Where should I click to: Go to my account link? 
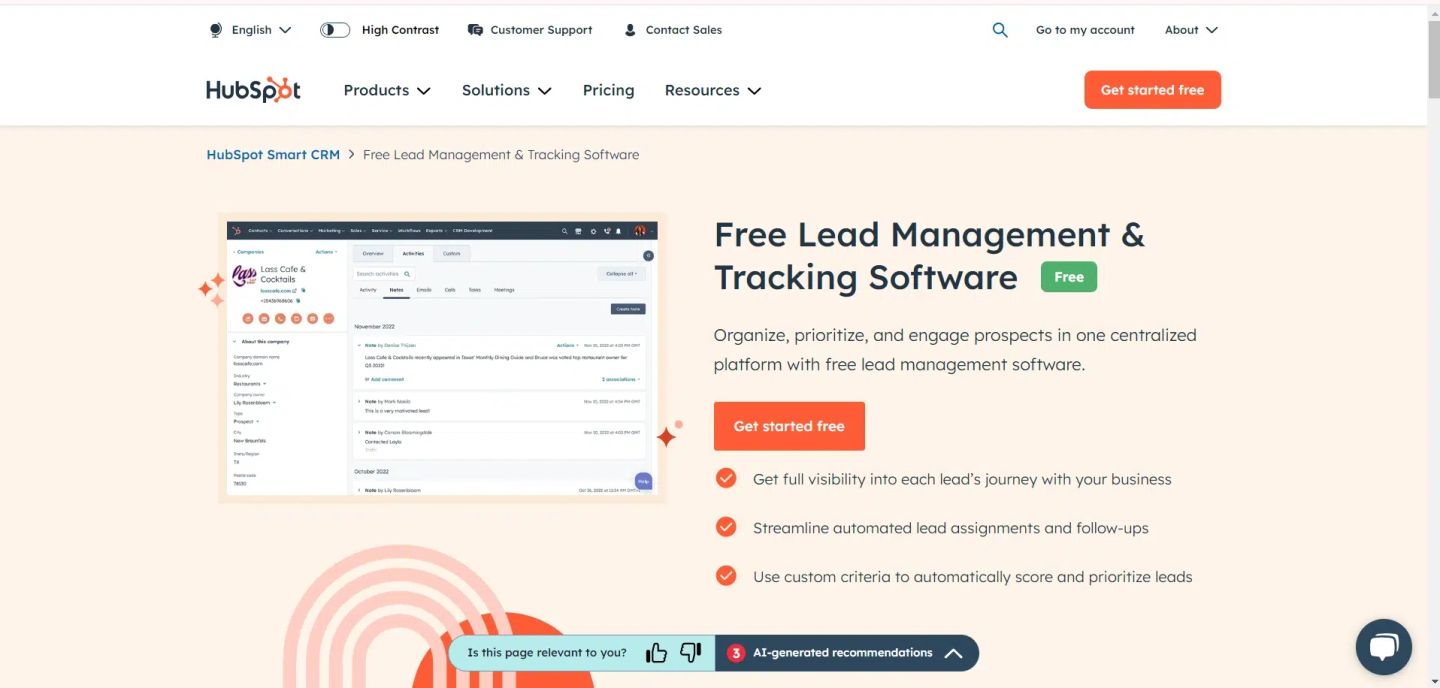point(1085,30)
